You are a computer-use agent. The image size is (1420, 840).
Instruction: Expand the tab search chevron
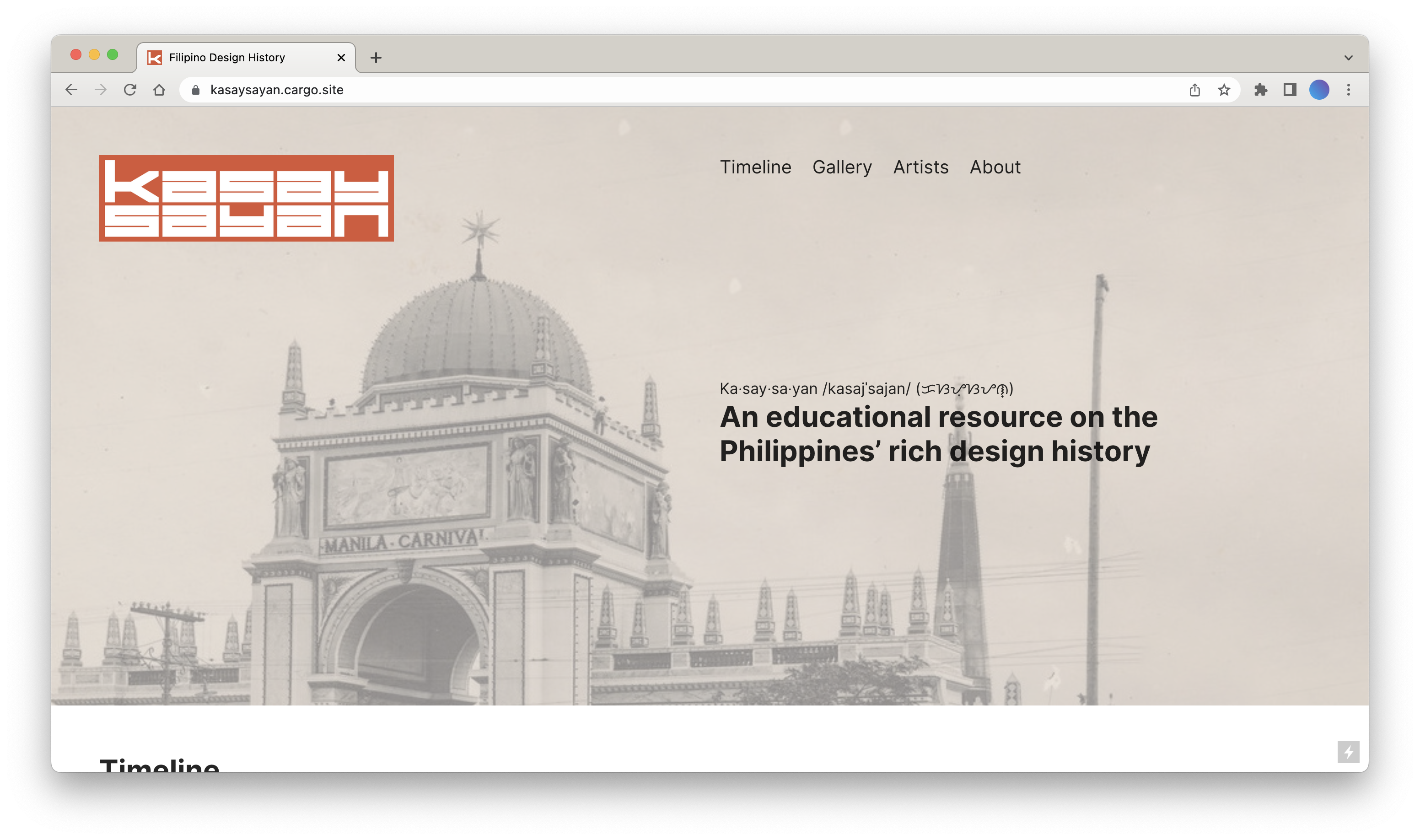(x=1349, y=58)
